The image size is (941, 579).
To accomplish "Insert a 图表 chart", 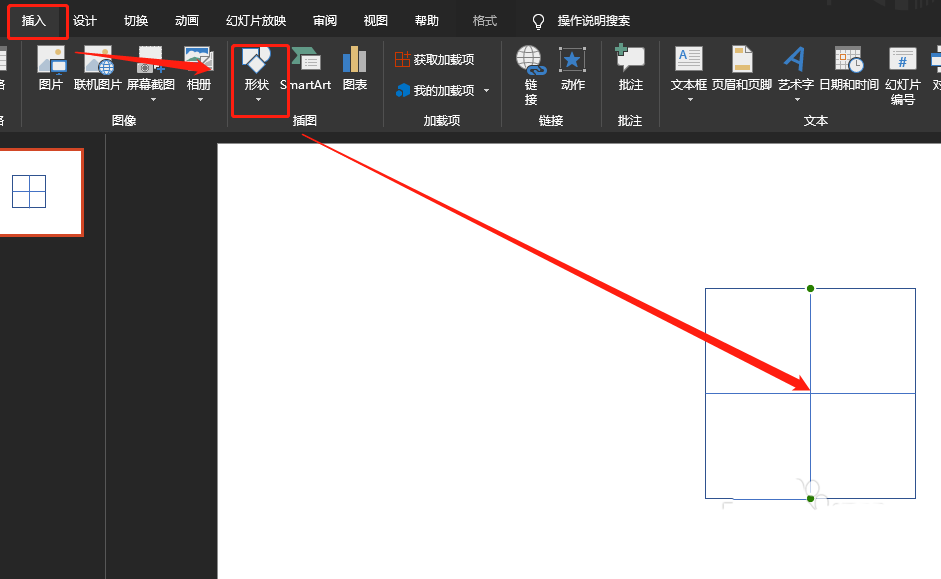I will coord(355,68).
